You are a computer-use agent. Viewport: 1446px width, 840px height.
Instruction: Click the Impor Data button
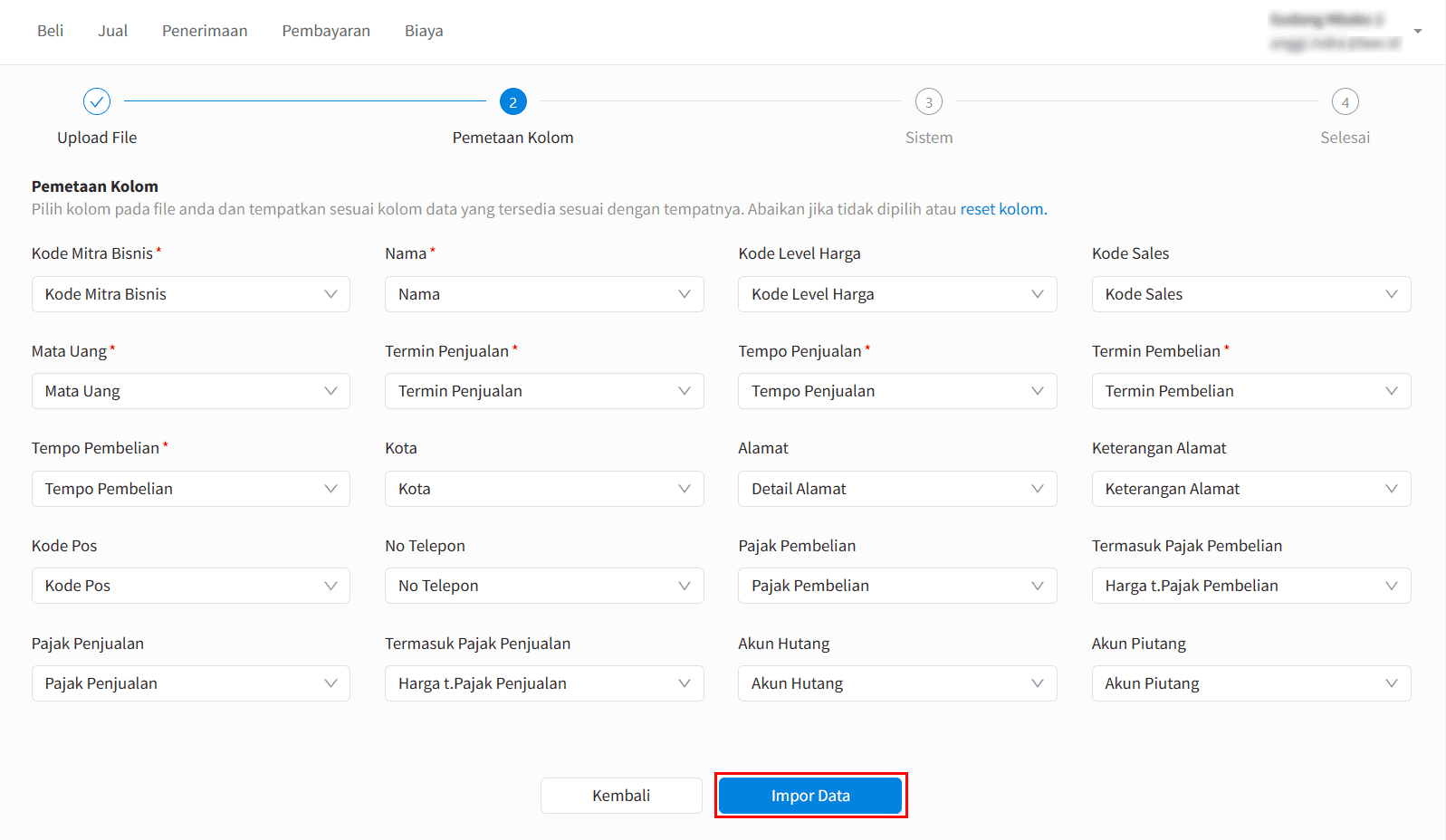[x=810, y=796]
